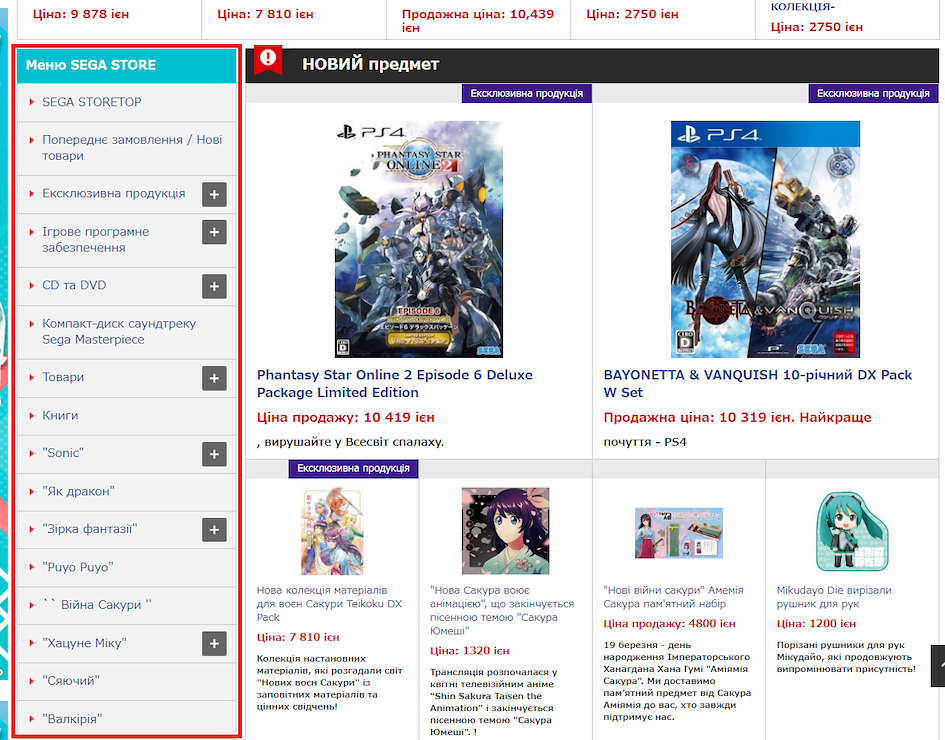Click Ціна продажу: 4800 ієн text
Viewport: 945px width, 740px height.
tap(670, 624)
